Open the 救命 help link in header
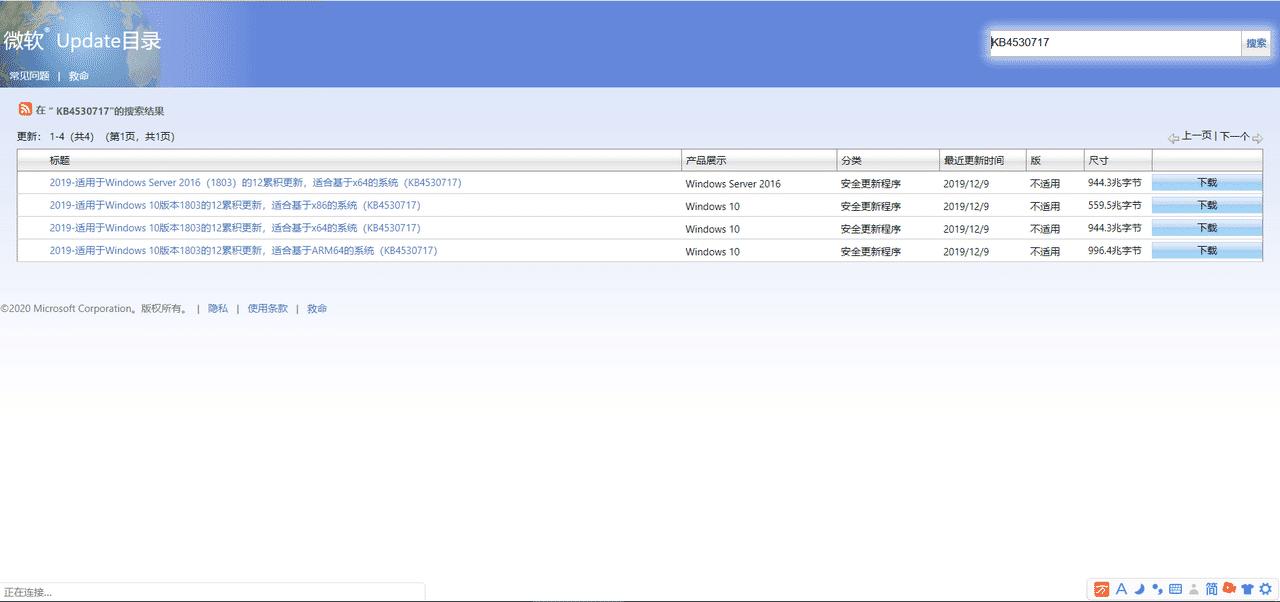Image resolution: width=1280 pixels, height=602 pixels. point(79,76)
